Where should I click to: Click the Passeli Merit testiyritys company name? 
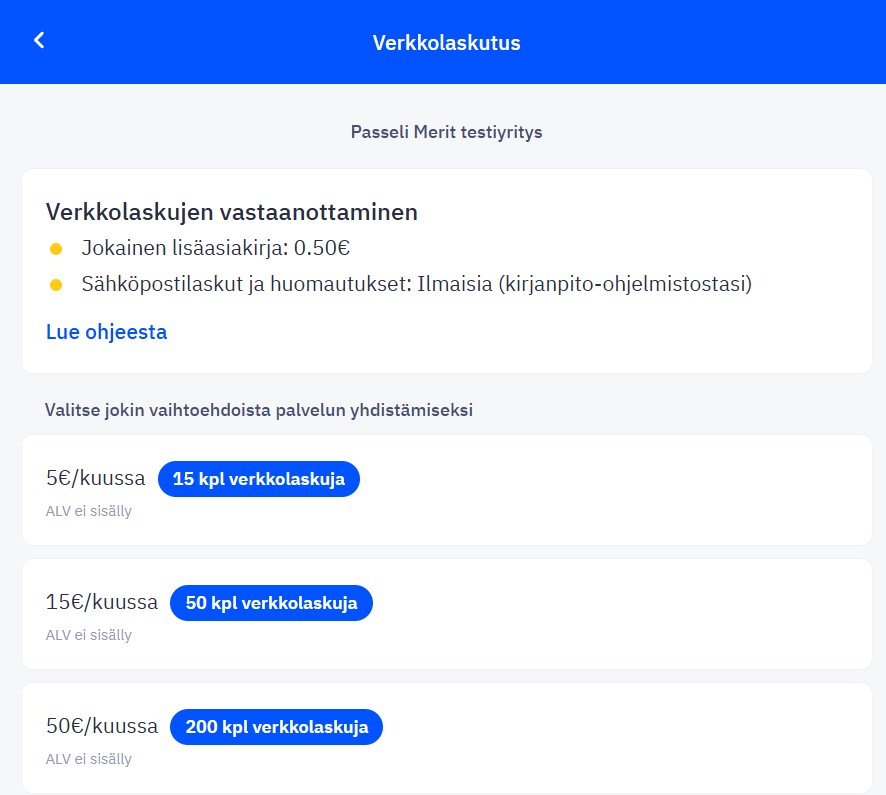tap(446, 132)
